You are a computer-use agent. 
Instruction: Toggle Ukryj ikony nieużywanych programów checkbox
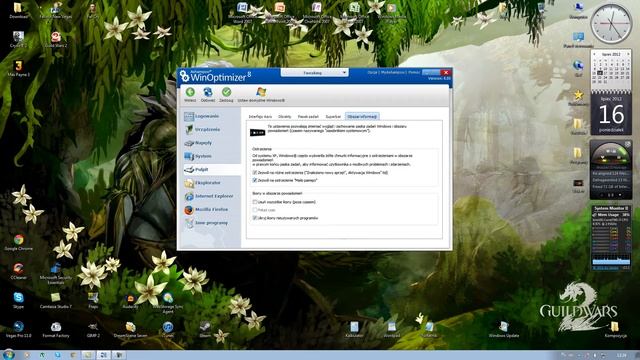(255, 218)
